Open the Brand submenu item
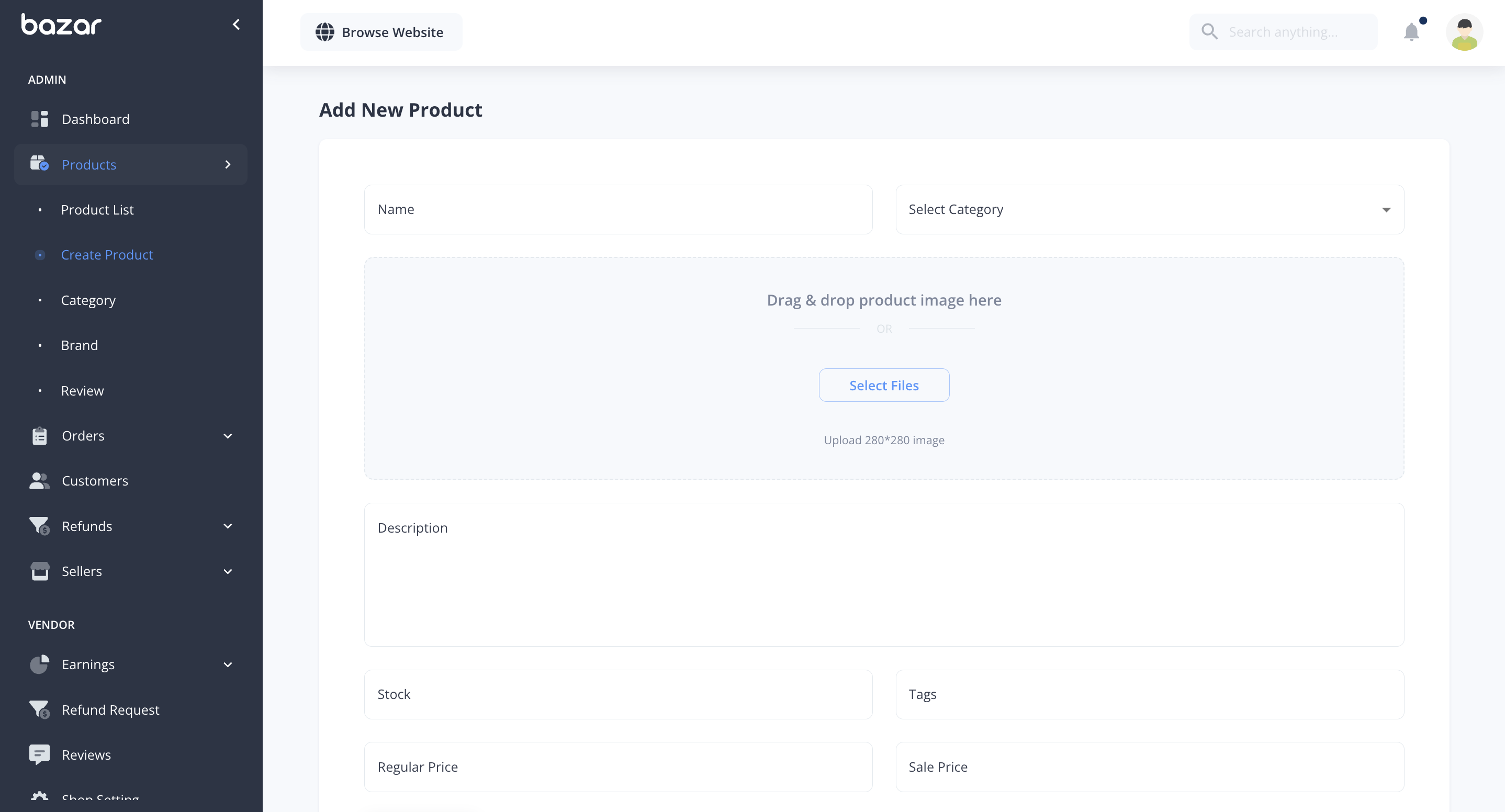 pos(80,345)
